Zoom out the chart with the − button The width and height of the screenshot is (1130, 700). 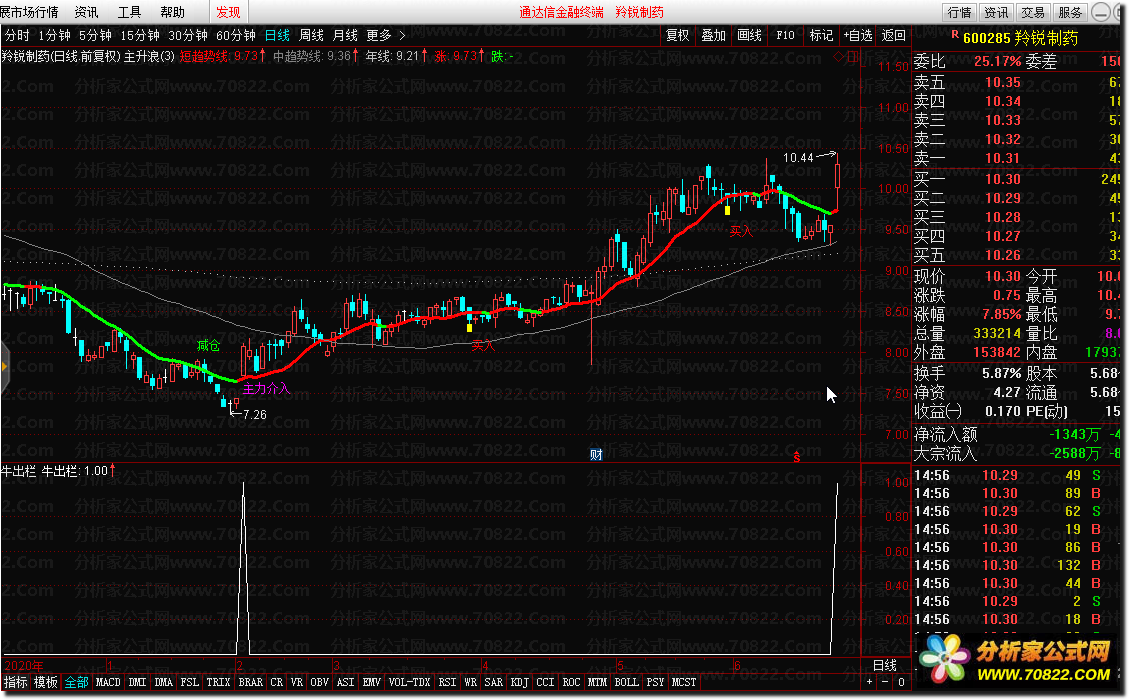[x=885, y=682]
